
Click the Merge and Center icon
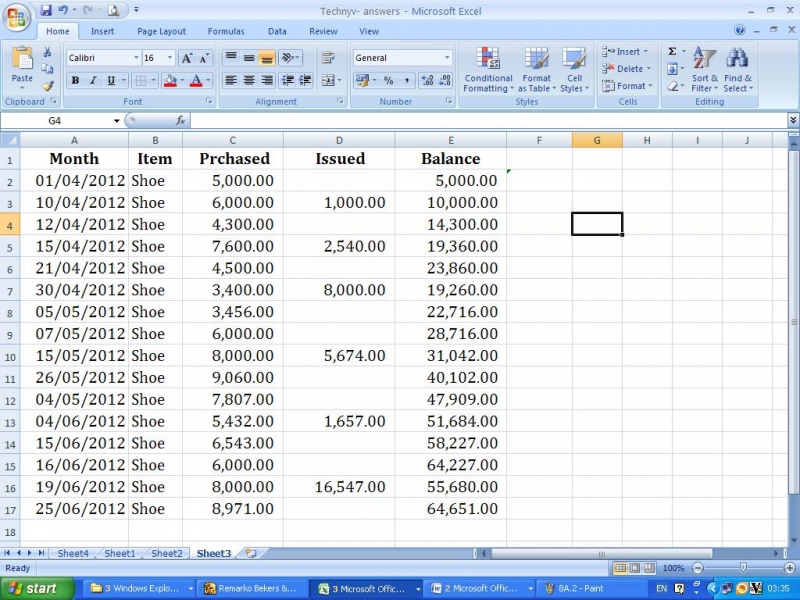(328, 80)
